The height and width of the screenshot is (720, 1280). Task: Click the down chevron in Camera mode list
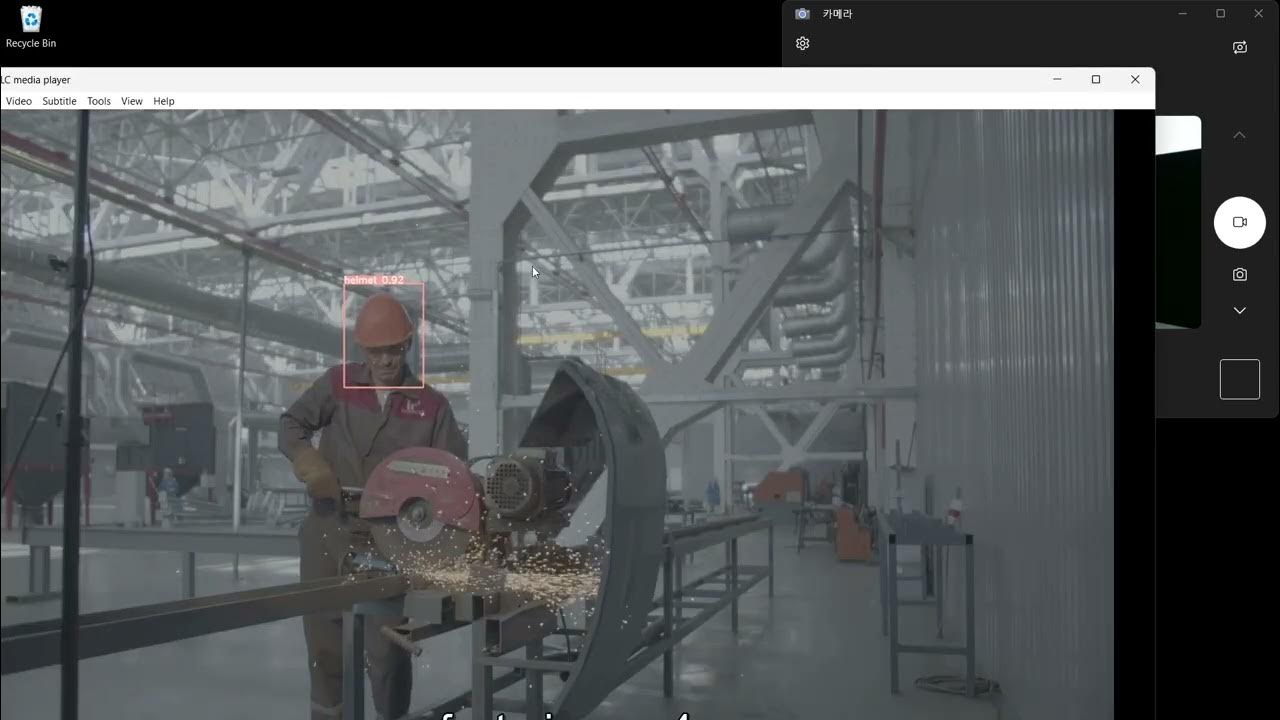[1239, 311]
